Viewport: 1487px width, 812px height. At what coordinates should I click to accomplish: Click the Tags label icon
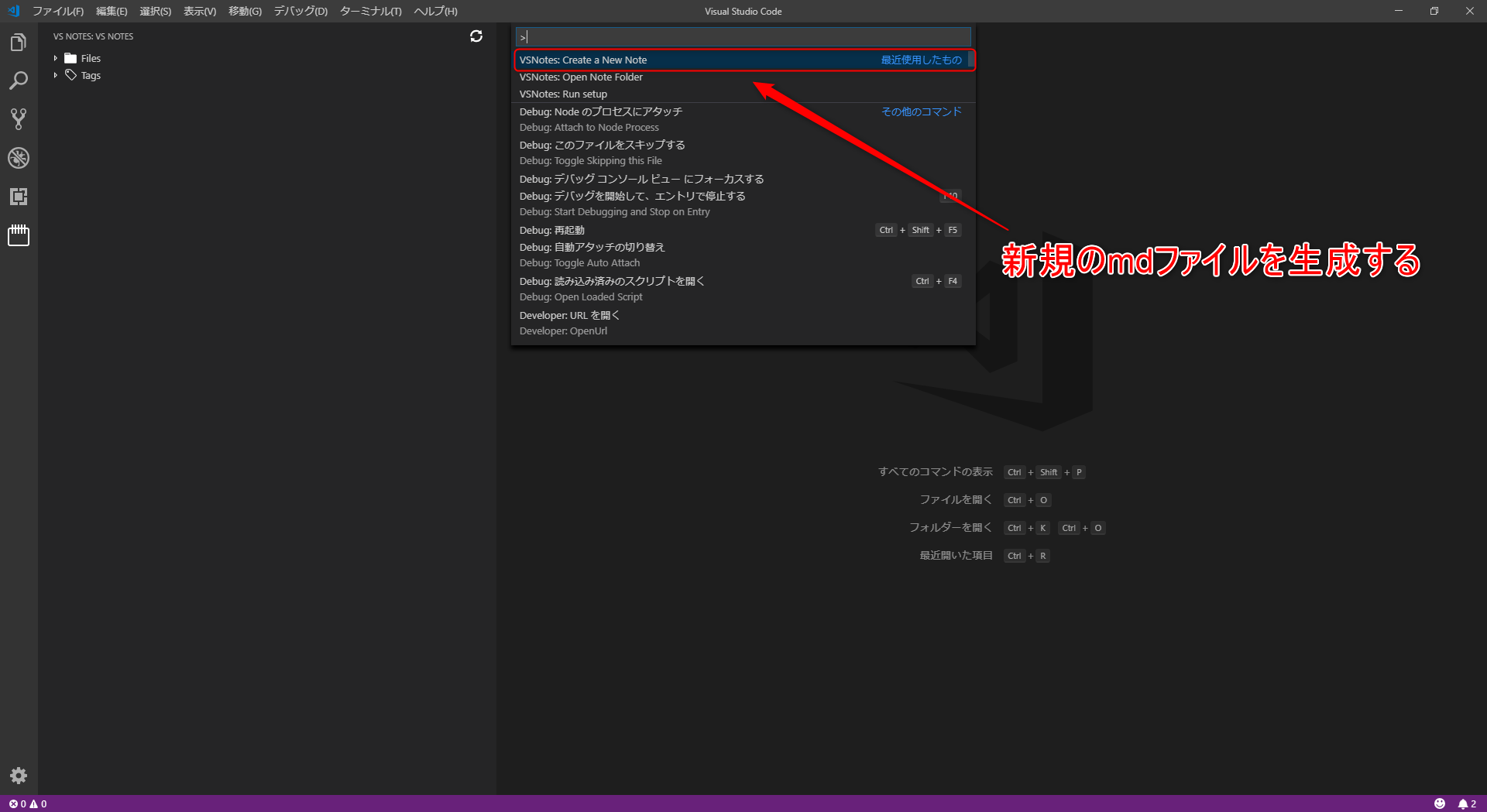click(70, 75)
